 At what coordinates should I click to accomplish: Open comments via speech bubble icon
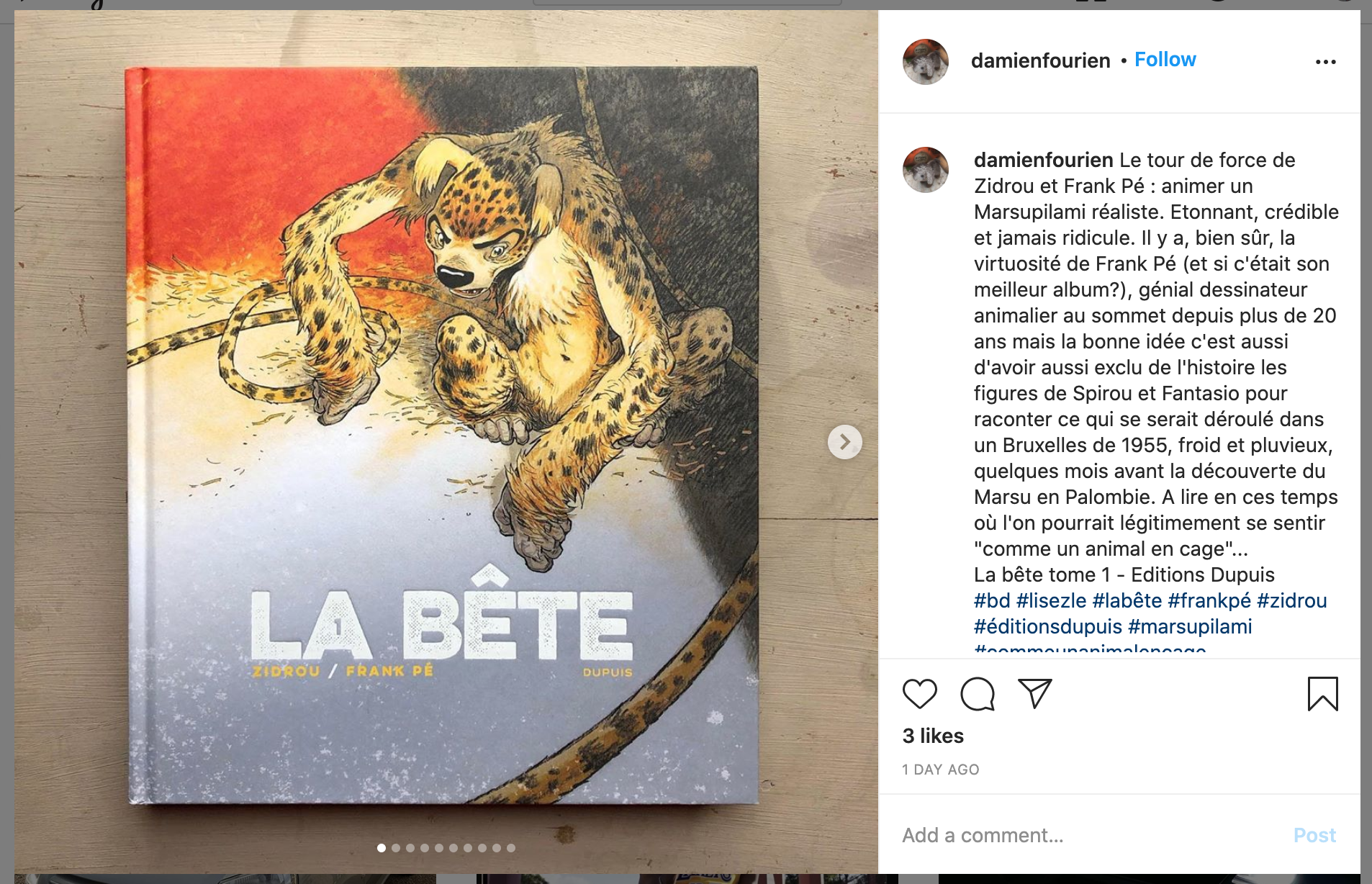coord(977,694)
